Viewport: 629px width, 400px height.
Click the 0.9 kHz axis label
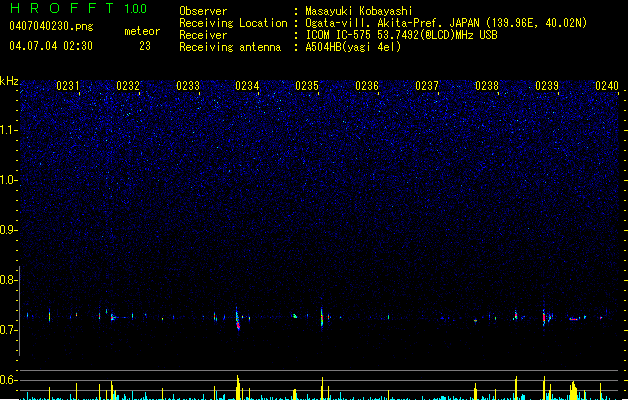[x=9, y=230]
